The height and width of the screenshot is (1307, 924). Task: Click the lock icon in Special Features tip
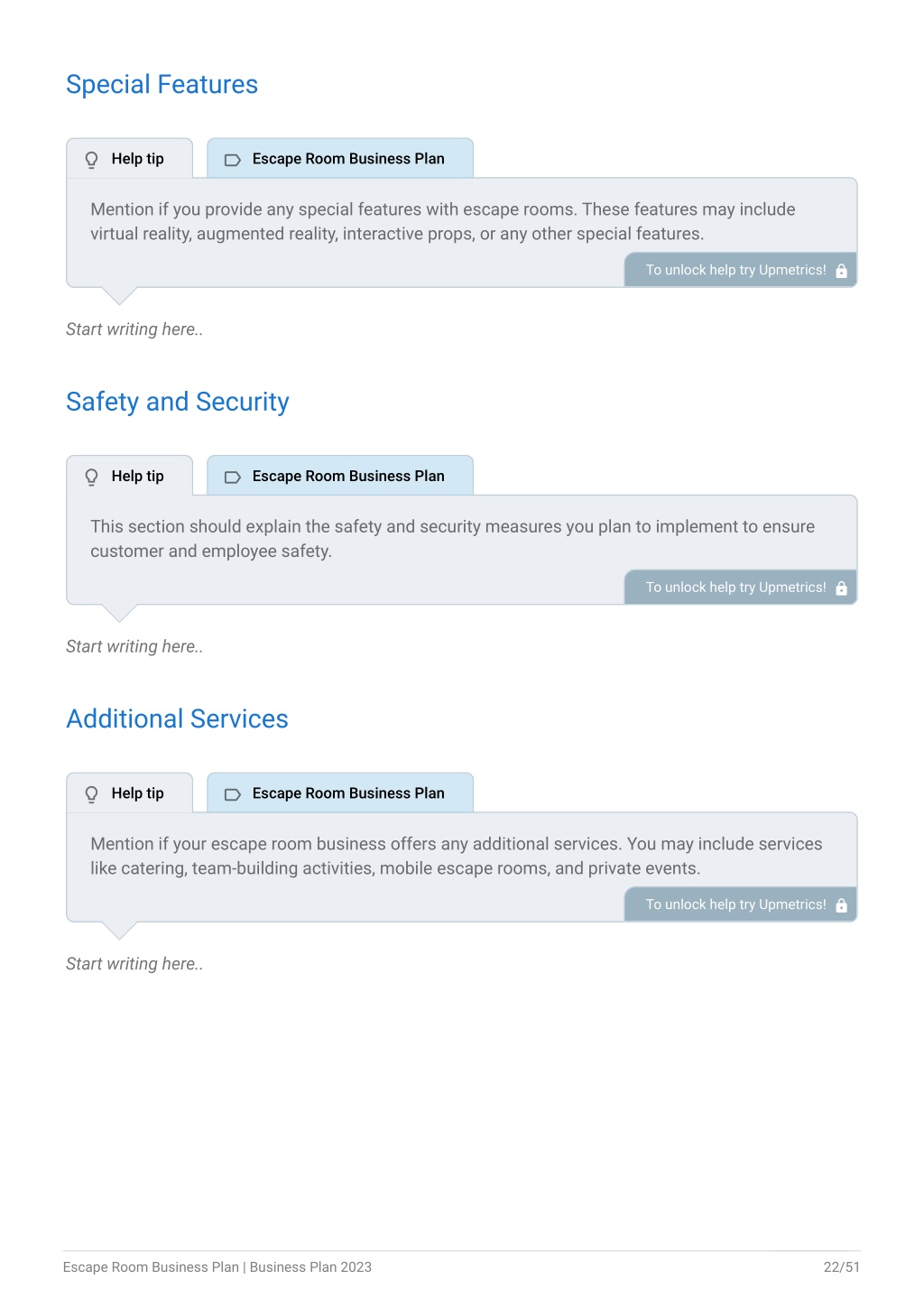tap(841, 271)
